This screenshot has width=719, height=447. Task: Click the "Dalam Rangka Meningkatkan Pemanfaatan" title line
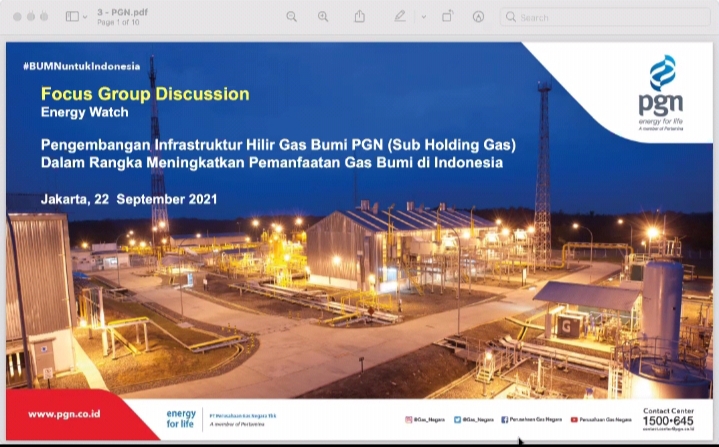tap(272, 163)
